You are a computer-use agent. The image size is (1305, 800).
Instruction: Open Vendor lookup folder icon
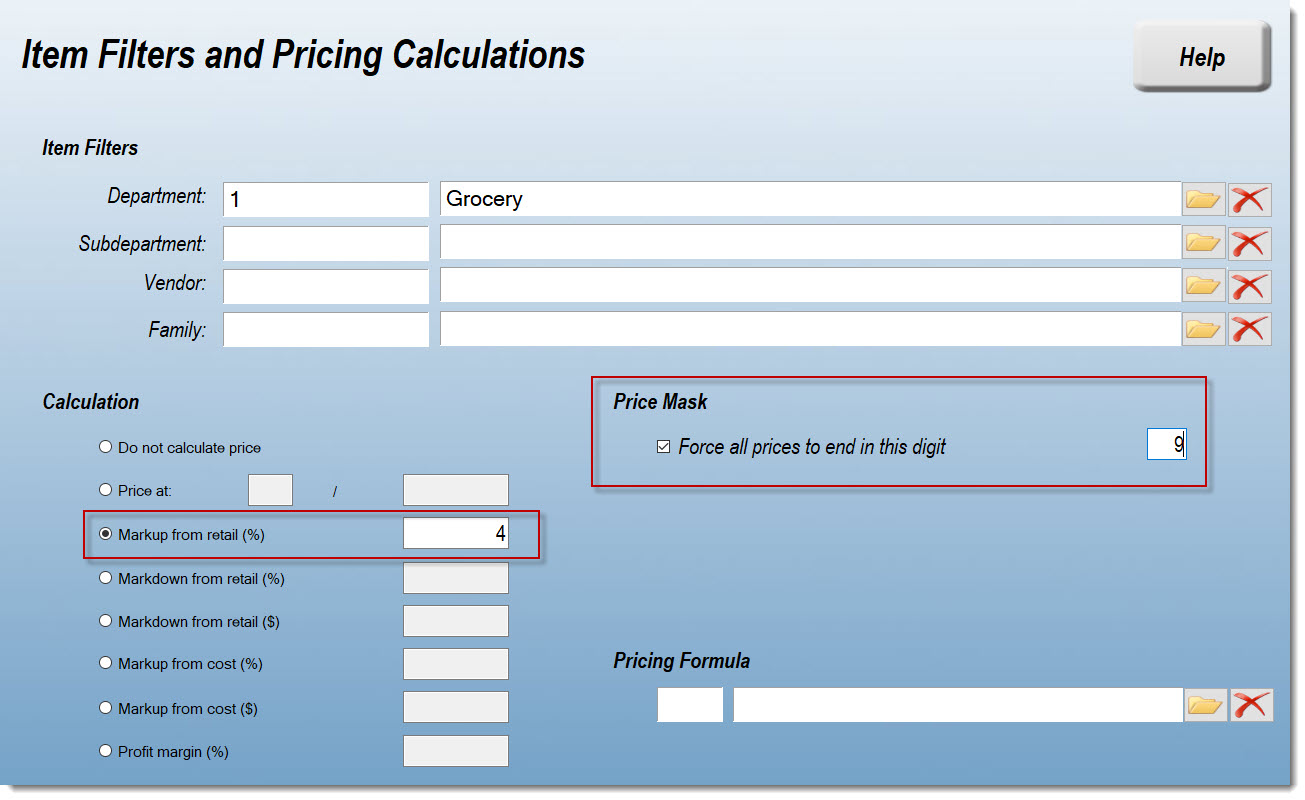pos(1203,286)
